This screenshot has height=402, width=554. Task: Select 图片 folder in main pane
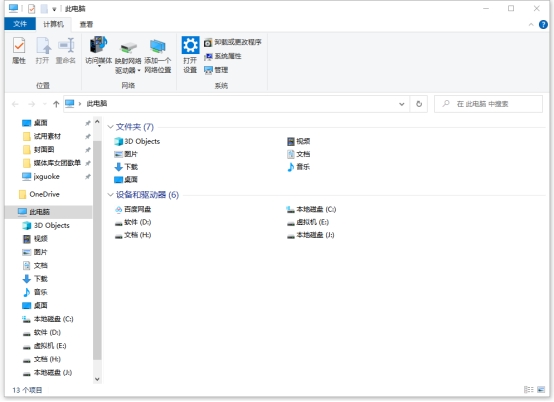[x=126, y=154]
